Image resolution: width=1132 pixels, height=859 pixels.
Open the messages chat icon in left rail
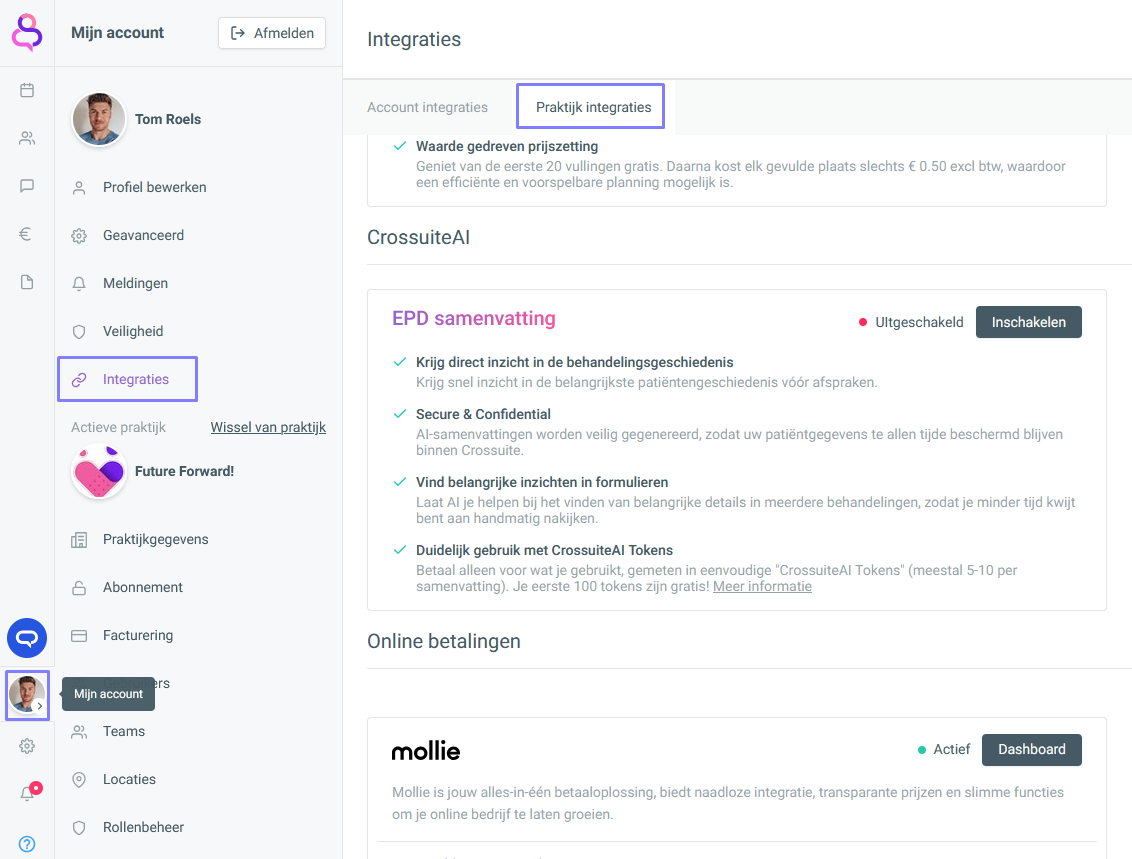(x=27, y=186)
